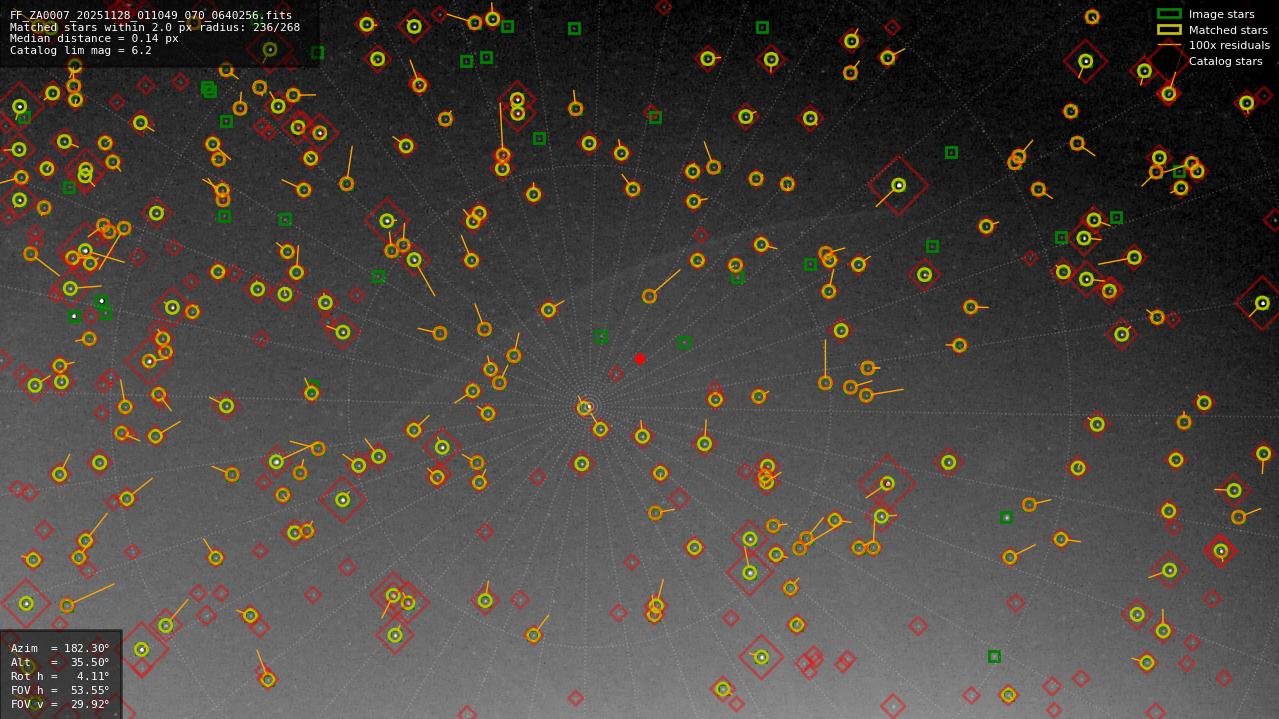Click the 'FOV v = 29.92°' readout
This screenshot has width=1279, height=719.
coord(60,704)
